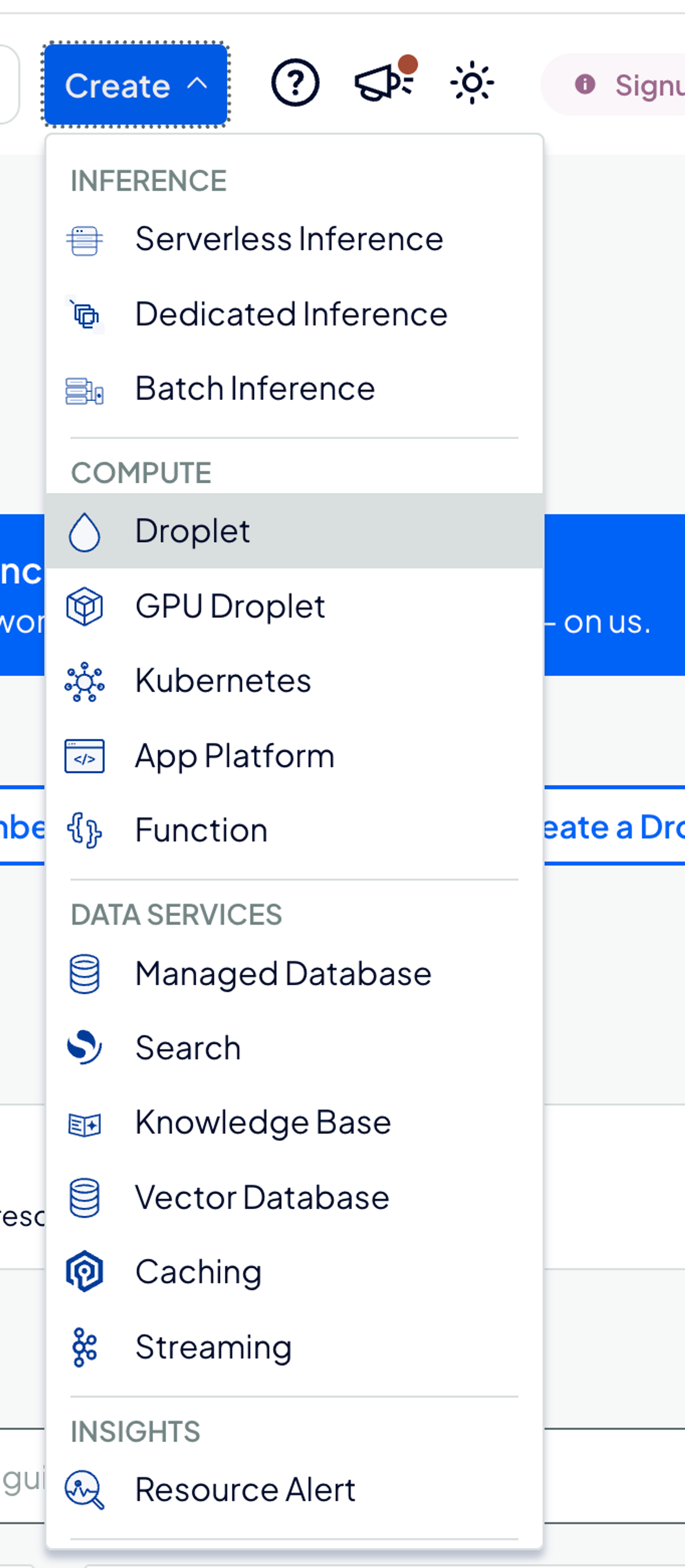685x1568 pixels.
Task: Open the announcements megaphone icon
Action: [x=385, y=80]
